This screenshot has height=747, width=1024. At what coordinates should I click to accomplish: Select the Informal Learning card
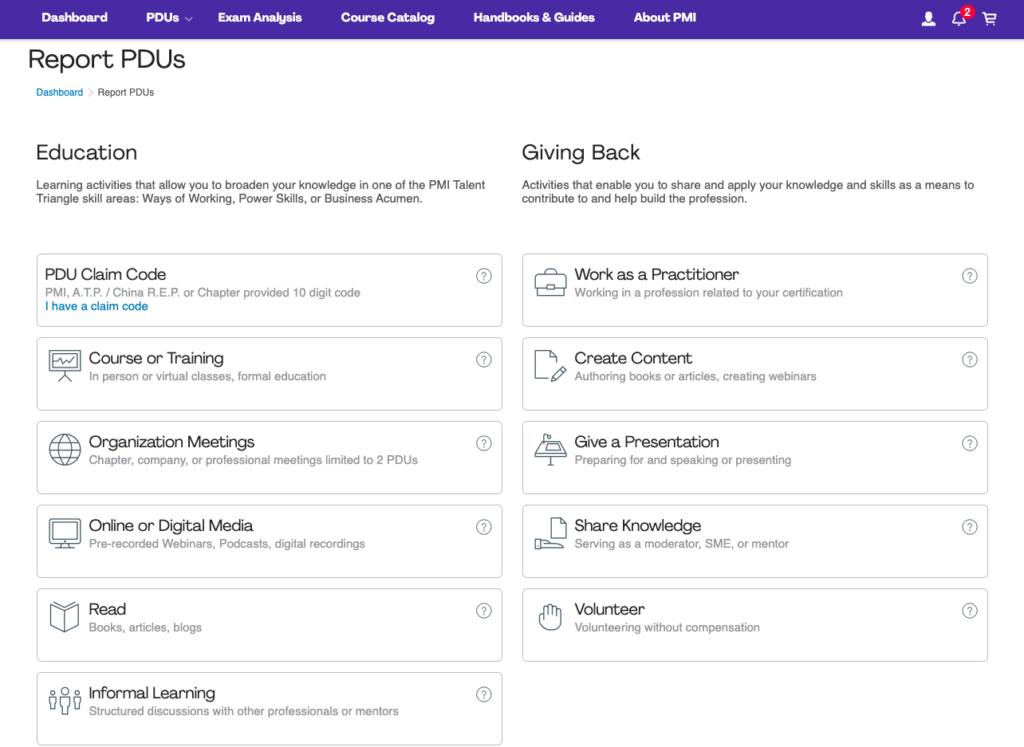[x=269, y=708]
